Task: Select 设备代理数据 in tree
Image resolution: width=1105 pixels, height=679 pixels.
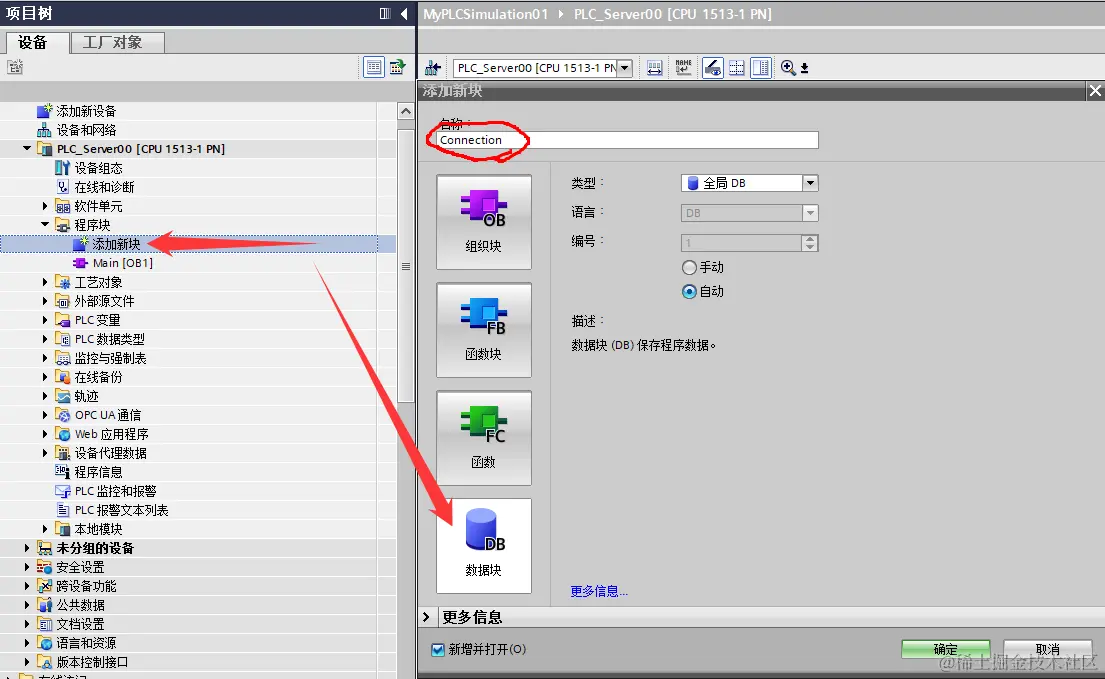Action: tap(111, 453)
